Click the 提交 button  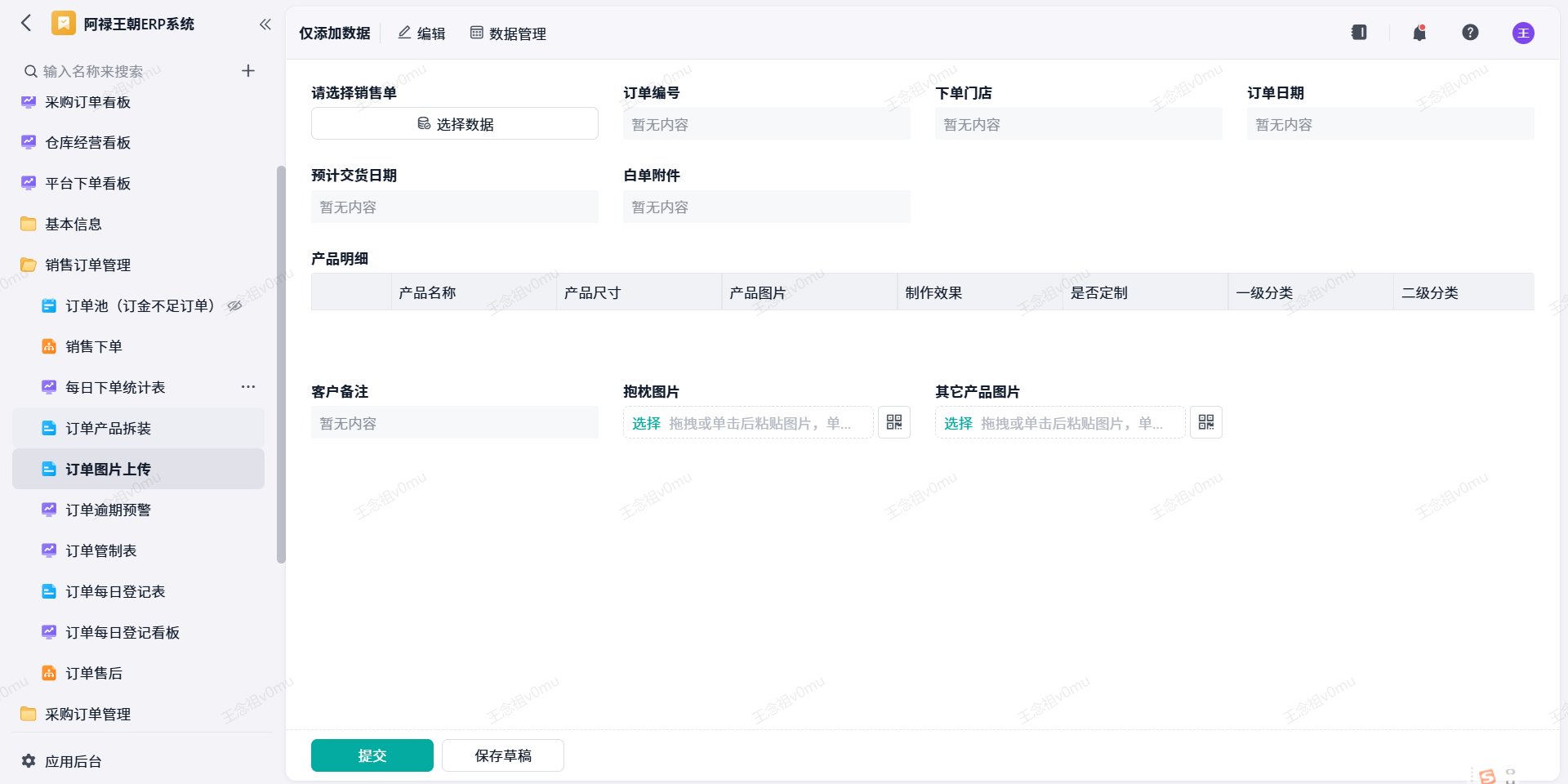click(372, 755)
